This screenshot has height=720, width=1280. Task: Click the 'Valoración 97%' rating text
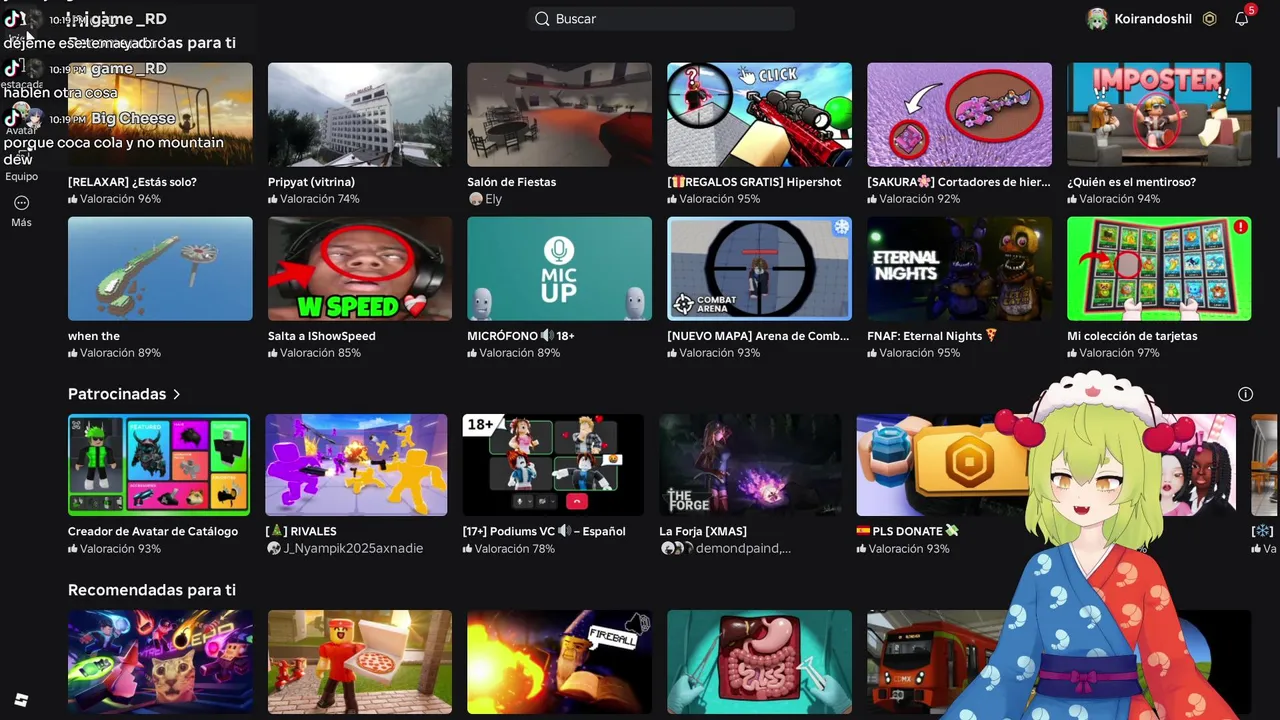1119,353
